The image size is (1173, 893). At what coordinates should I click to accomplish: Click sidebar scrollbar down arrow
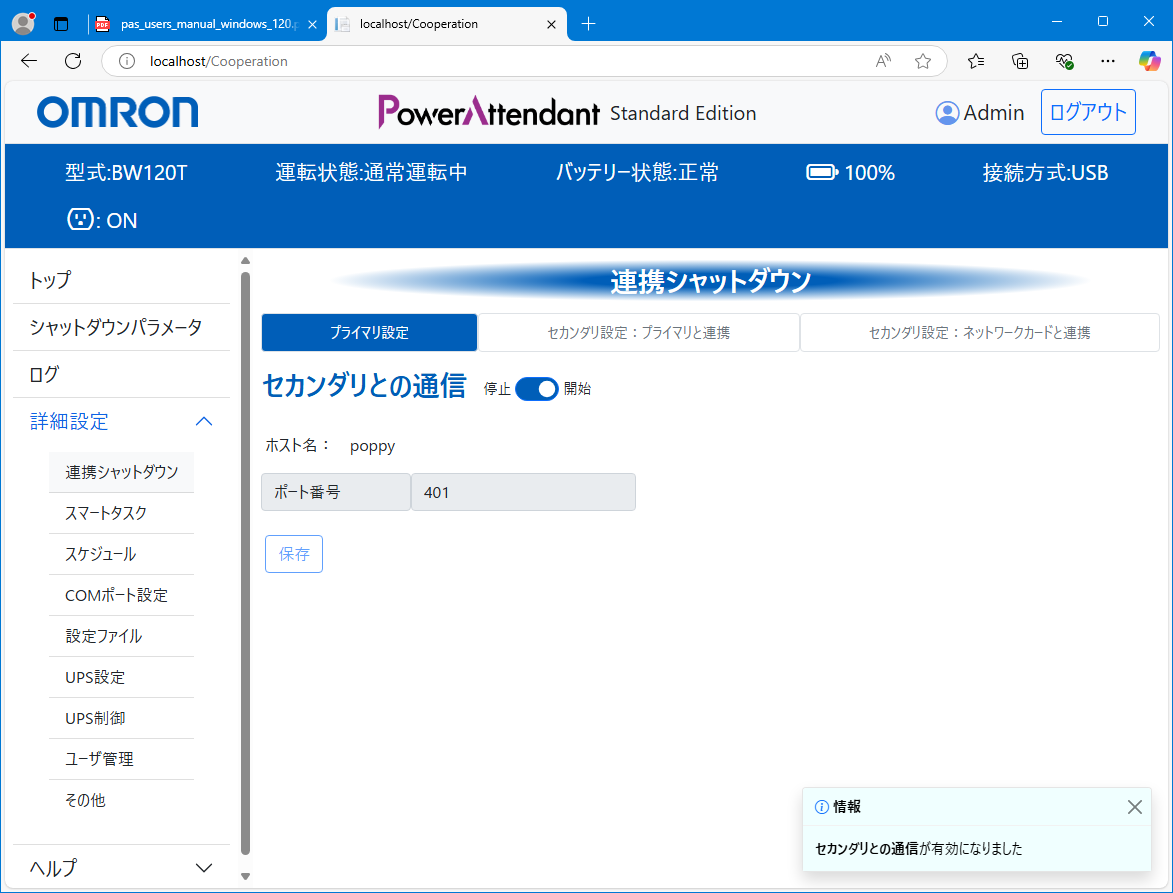tap(245, 876)
